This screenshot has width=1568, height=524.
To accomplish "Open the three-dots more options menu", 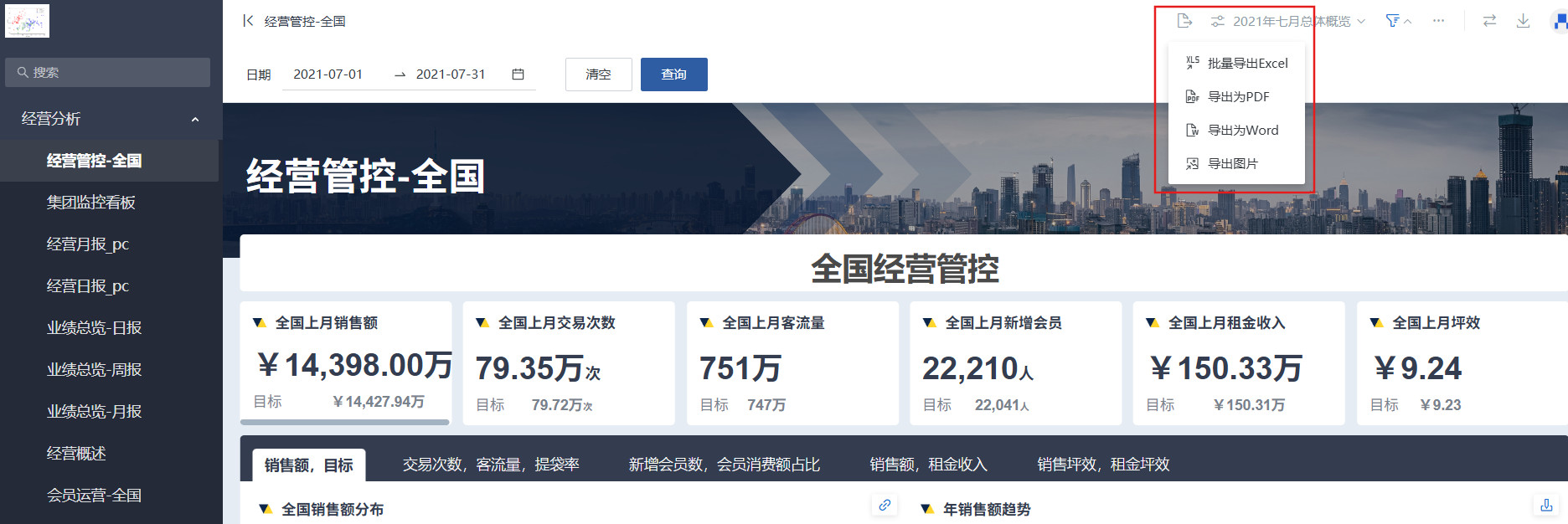I will point(1438,21).
